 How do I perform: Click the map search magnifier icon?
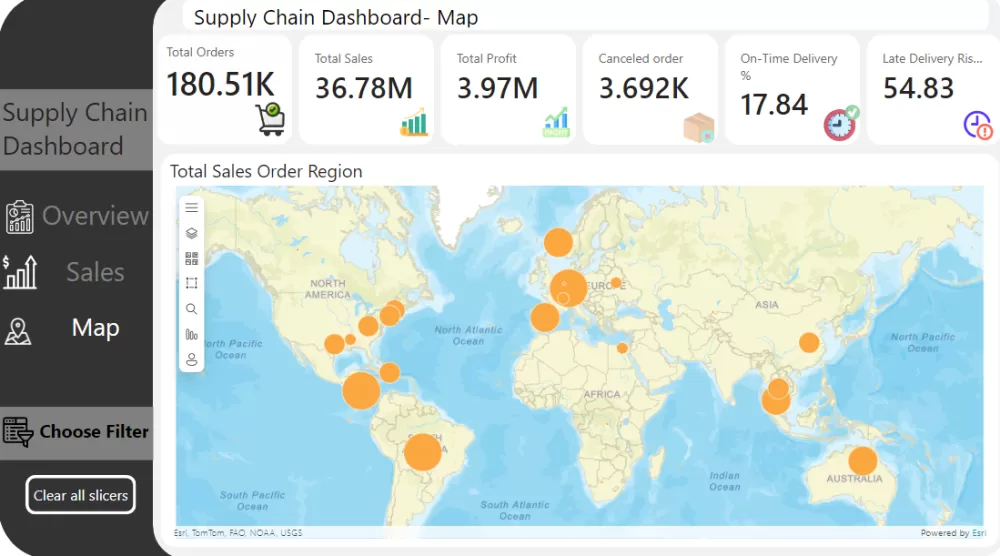192,309
